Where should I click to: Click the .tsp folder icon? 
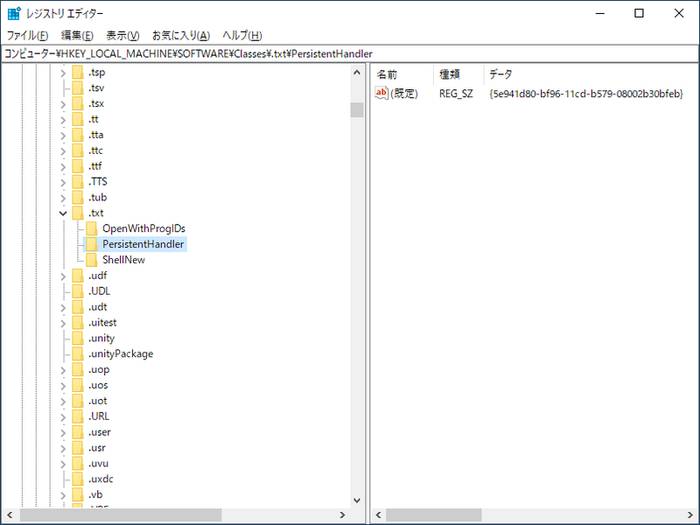click(x=78, y=72)
